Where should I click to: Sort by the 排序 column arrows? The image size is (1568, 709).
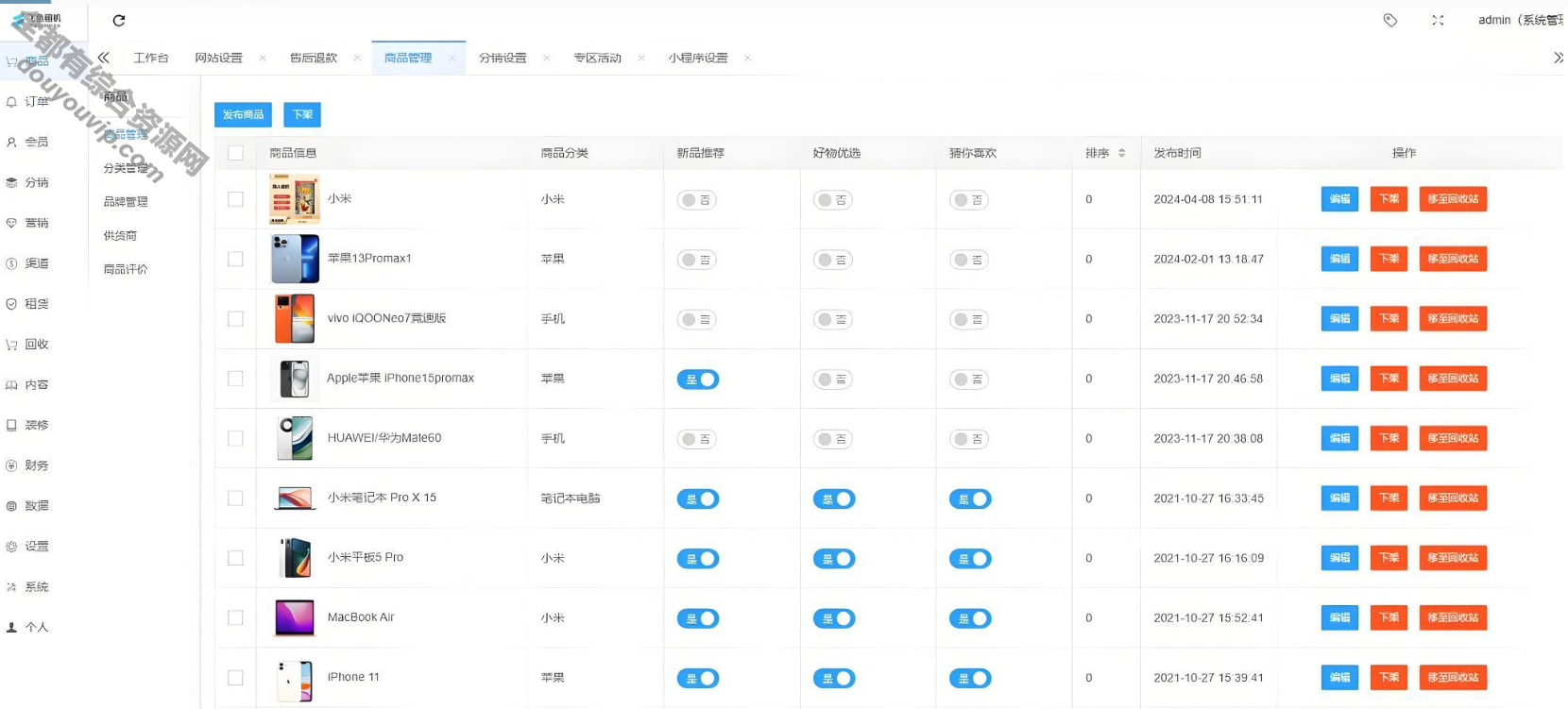tap(1122, 153)
